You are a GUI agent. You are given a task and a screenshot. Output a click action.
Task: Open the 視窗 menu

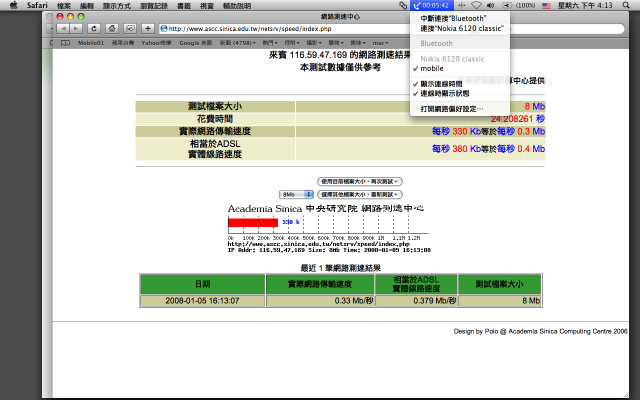coord(207,6)
